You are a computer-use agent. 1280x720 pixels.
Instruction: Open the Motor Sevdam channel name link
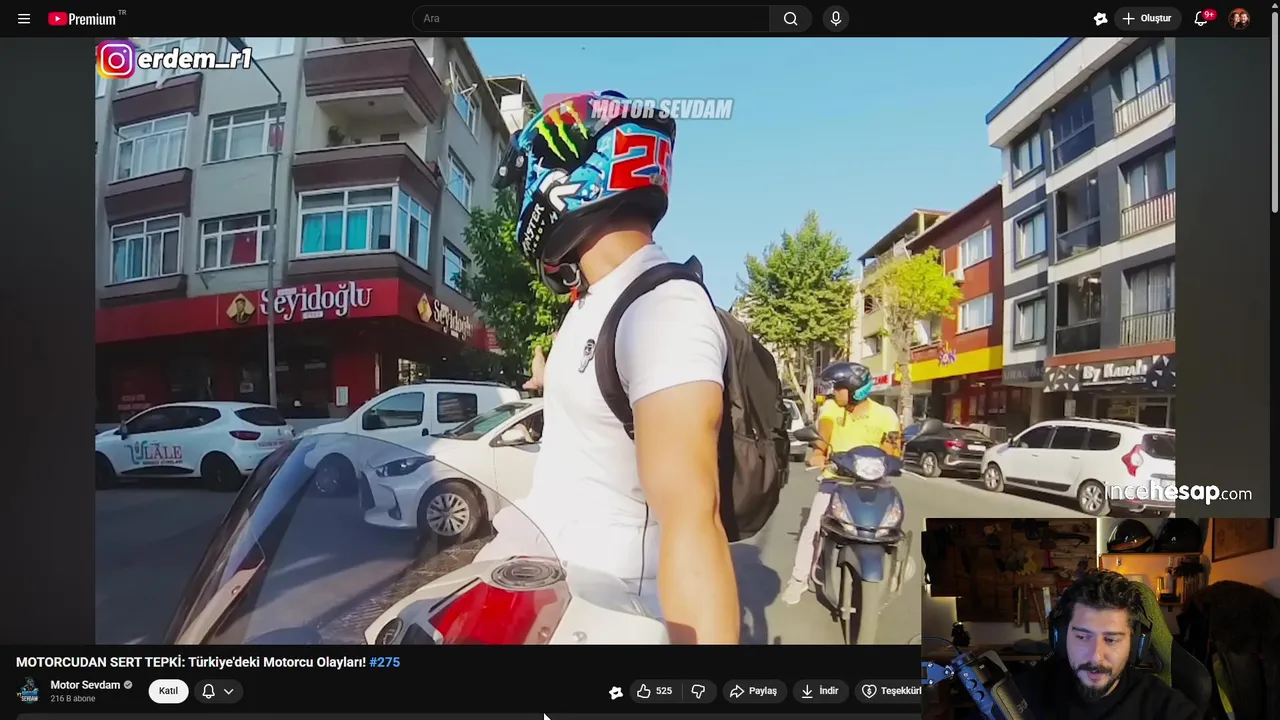[x=85, y=685]
